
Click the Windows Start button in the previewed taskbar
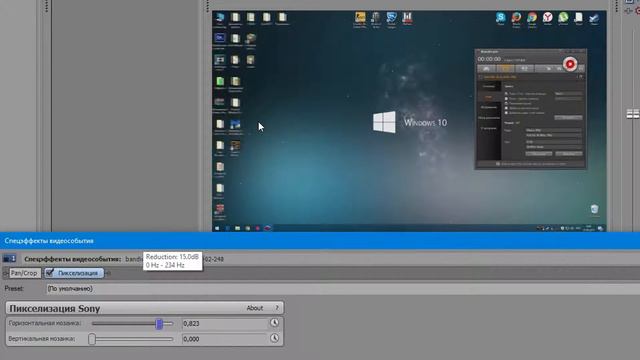click(217, 228)
